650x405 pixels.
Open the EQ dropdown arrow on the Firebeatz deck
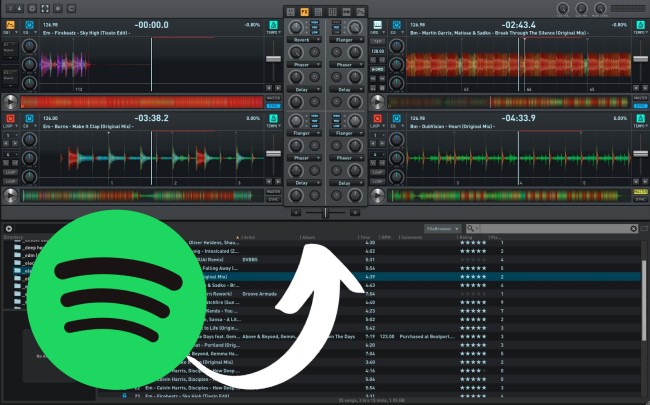click(x=36, y=32)
